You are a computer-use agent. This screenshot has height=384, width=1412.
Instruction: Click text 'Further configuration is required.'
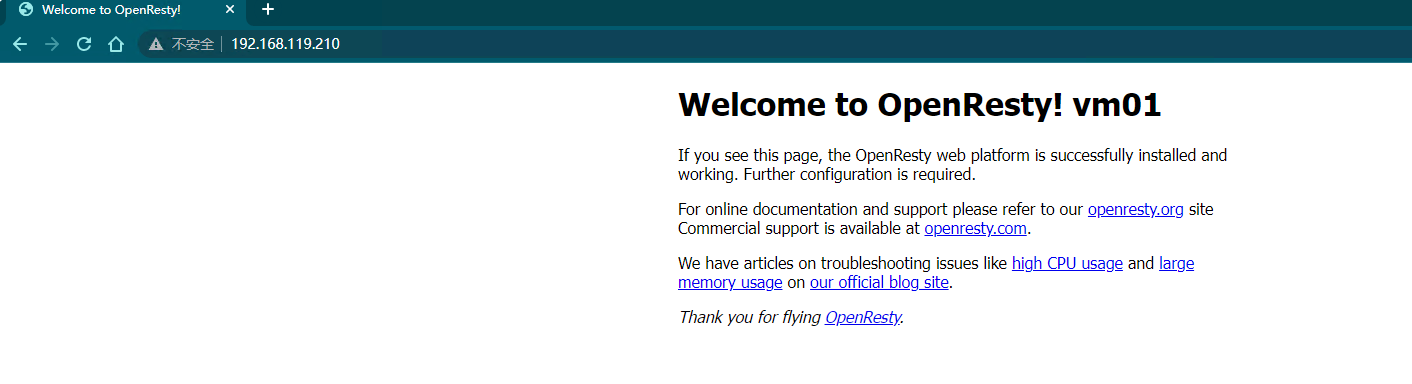click(859, 174)
